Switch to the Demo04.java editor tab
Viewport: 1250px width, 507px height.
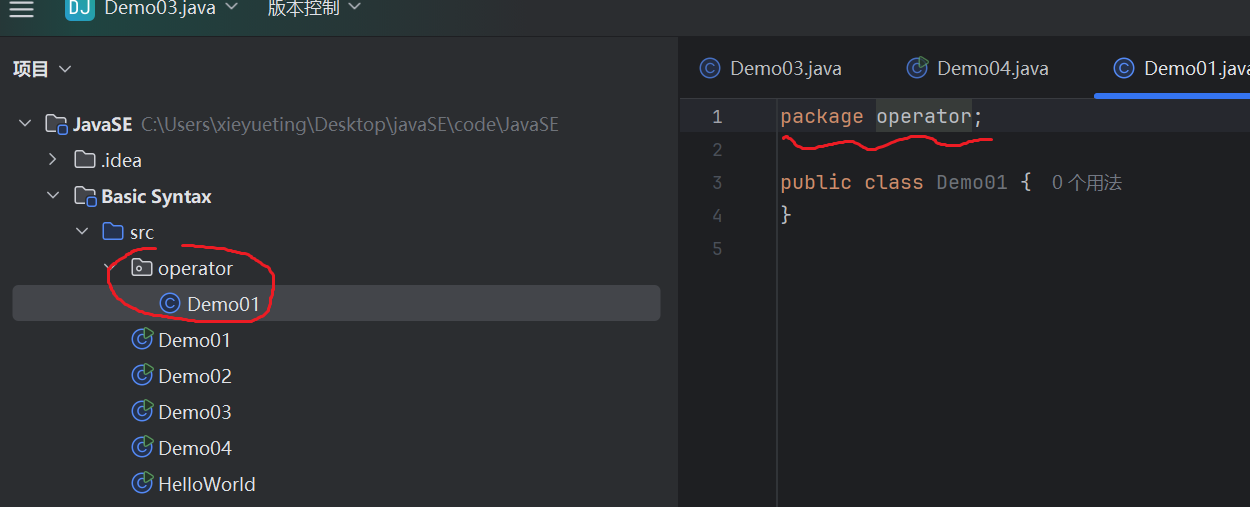[978, 68]
